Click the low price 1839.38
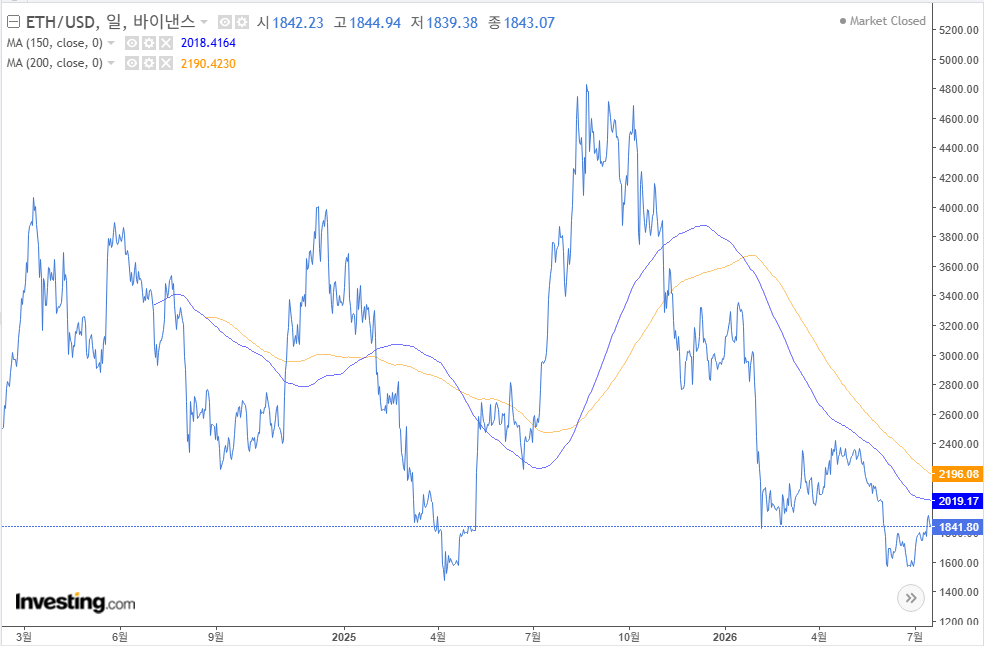 point(452,23)
